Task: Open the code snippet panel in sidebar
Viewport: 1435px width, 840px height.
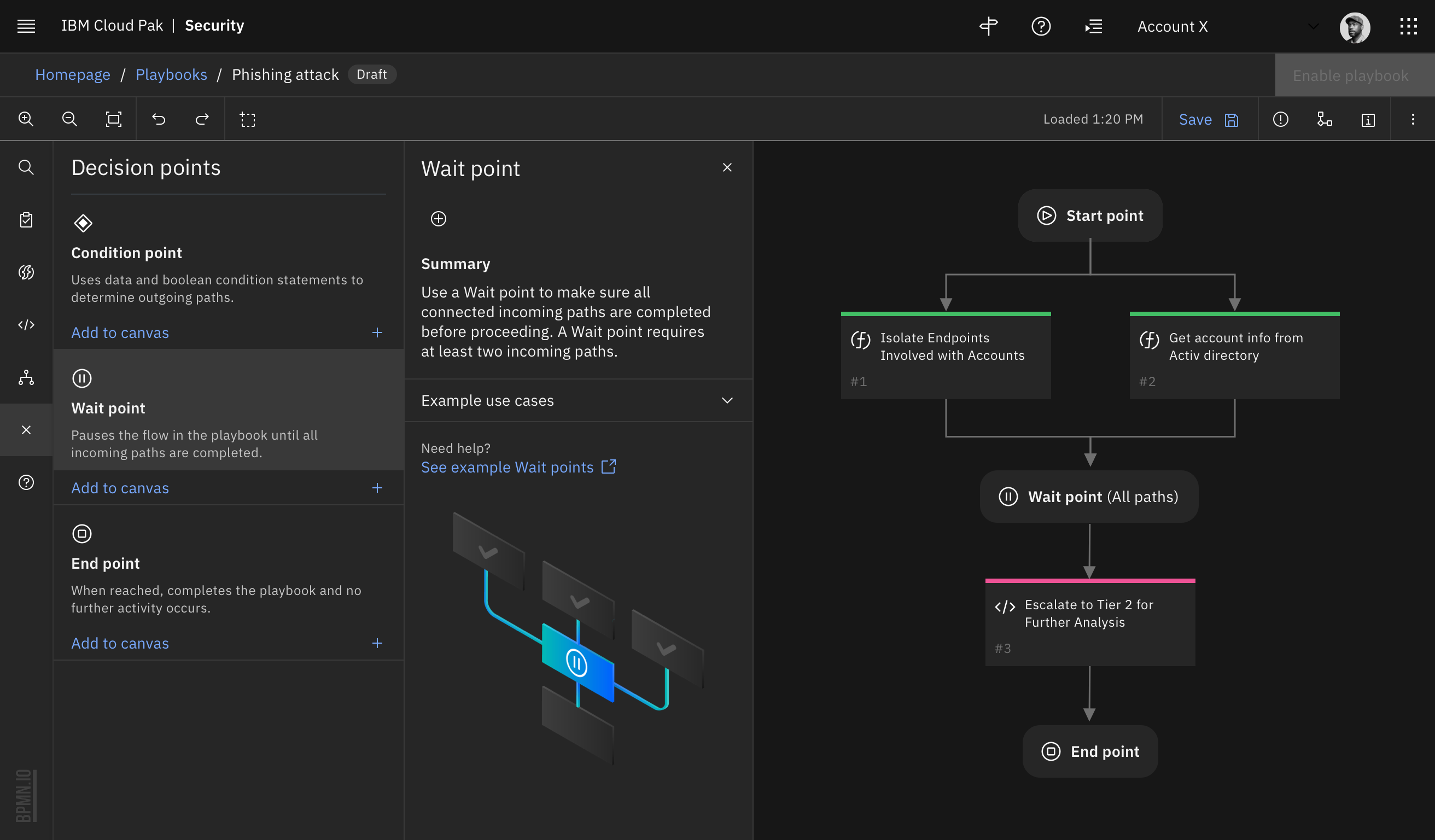Action: (26, 325)
